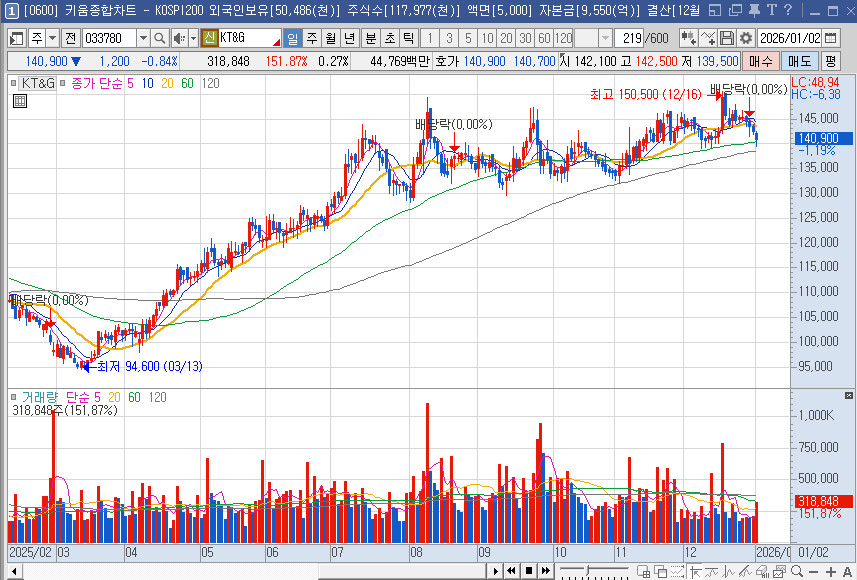Click the 매도 sell button

pos(799,61)
